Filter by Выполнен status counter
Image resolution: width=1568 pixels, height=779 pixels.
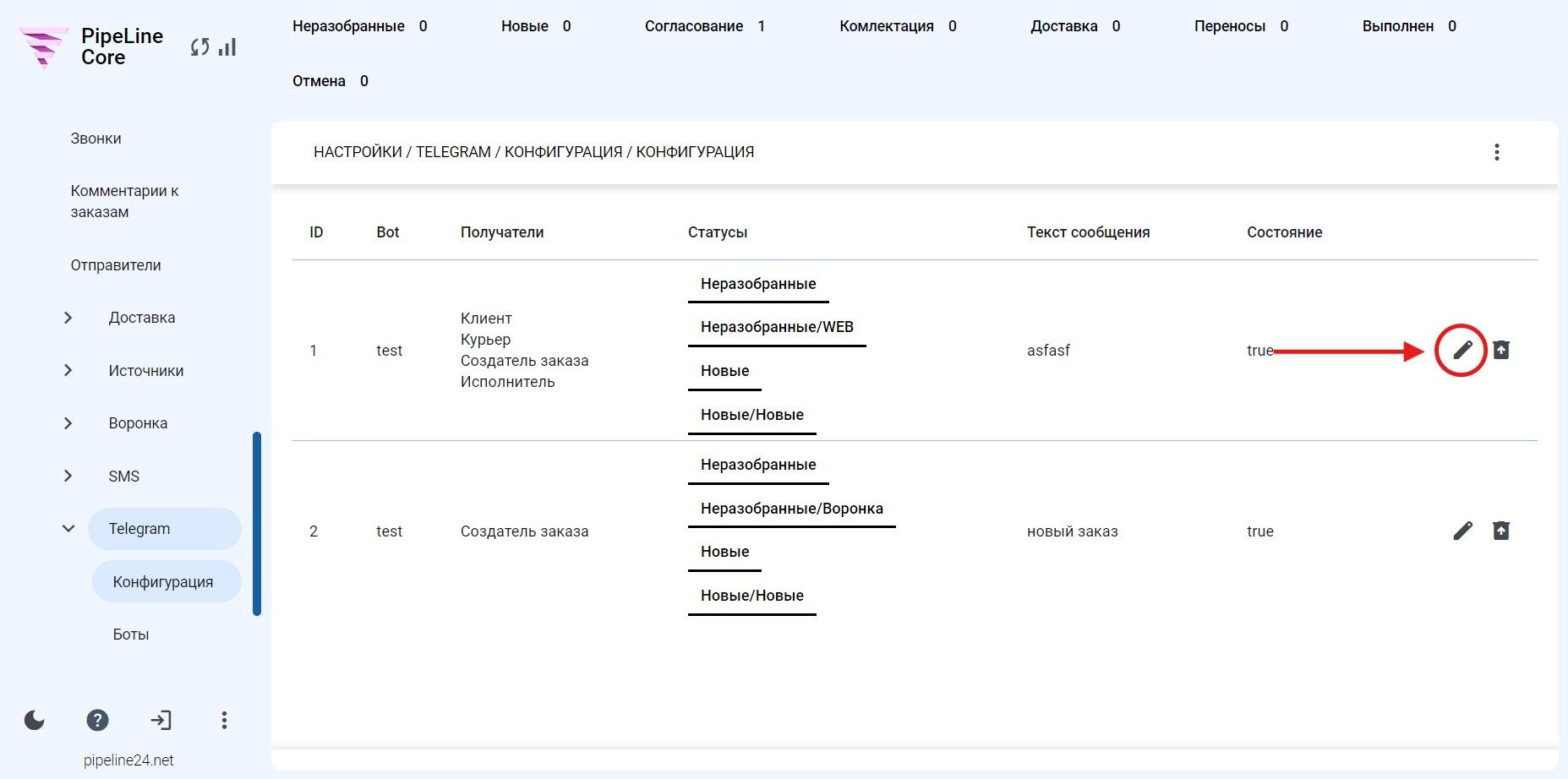[x=1410, y=26]
